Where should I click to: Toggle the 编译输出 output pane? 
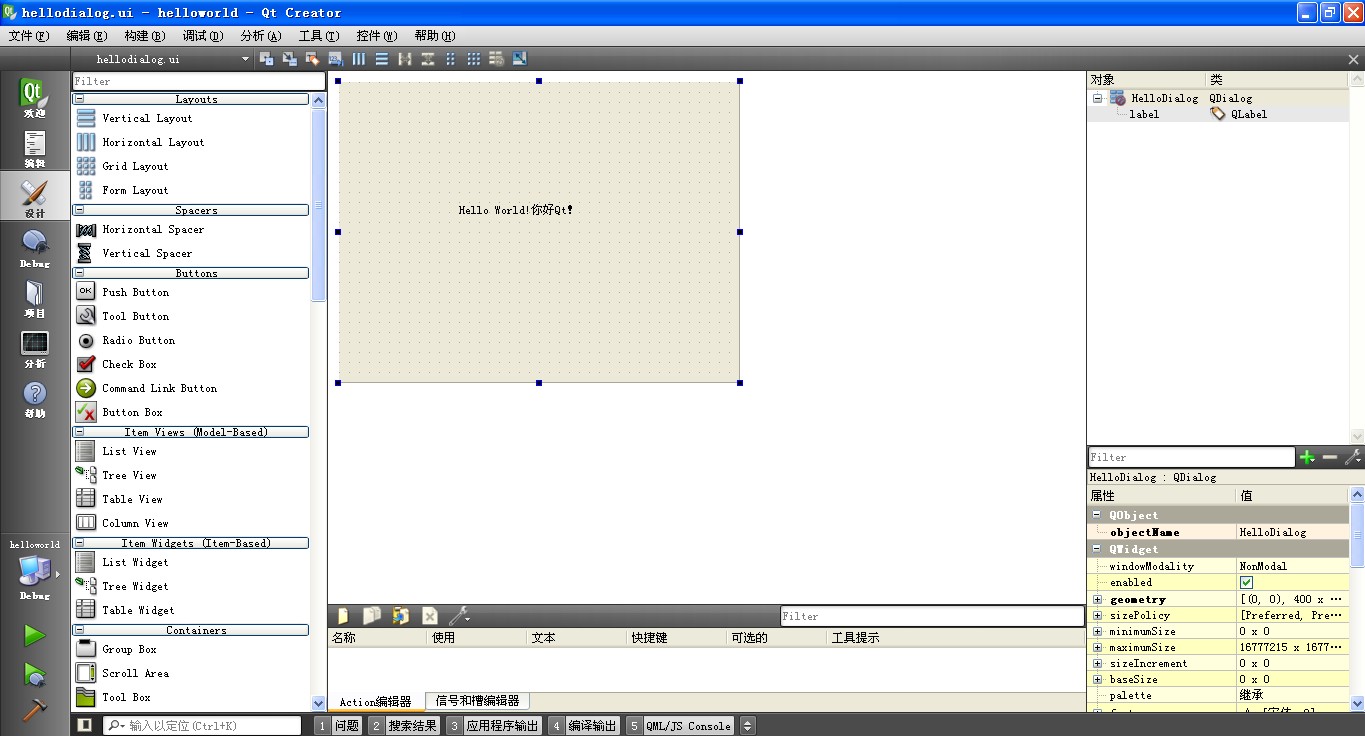click(x=584, y=726)
